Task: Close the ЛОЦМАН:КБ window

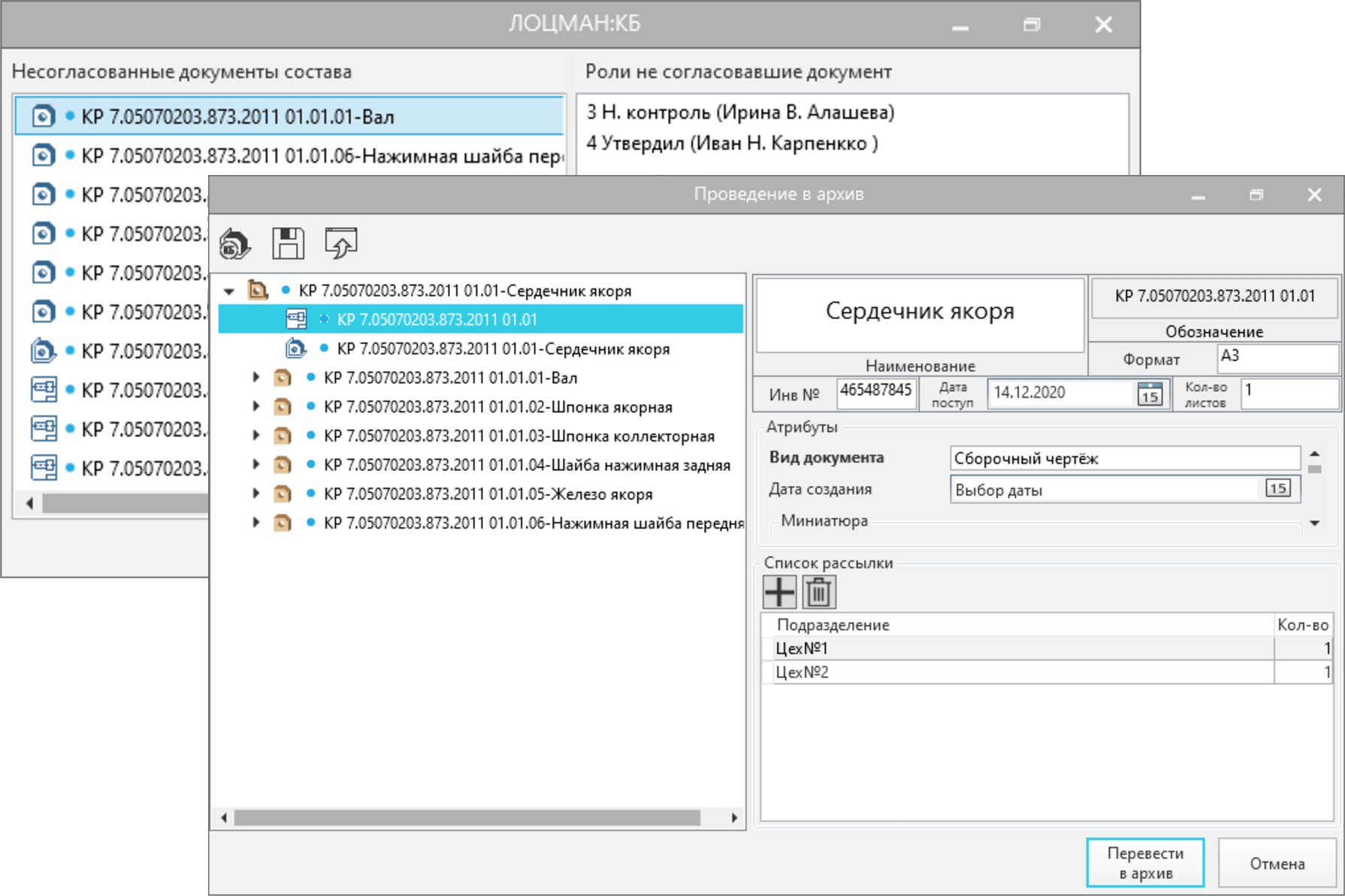Action: pos(1103,25)
